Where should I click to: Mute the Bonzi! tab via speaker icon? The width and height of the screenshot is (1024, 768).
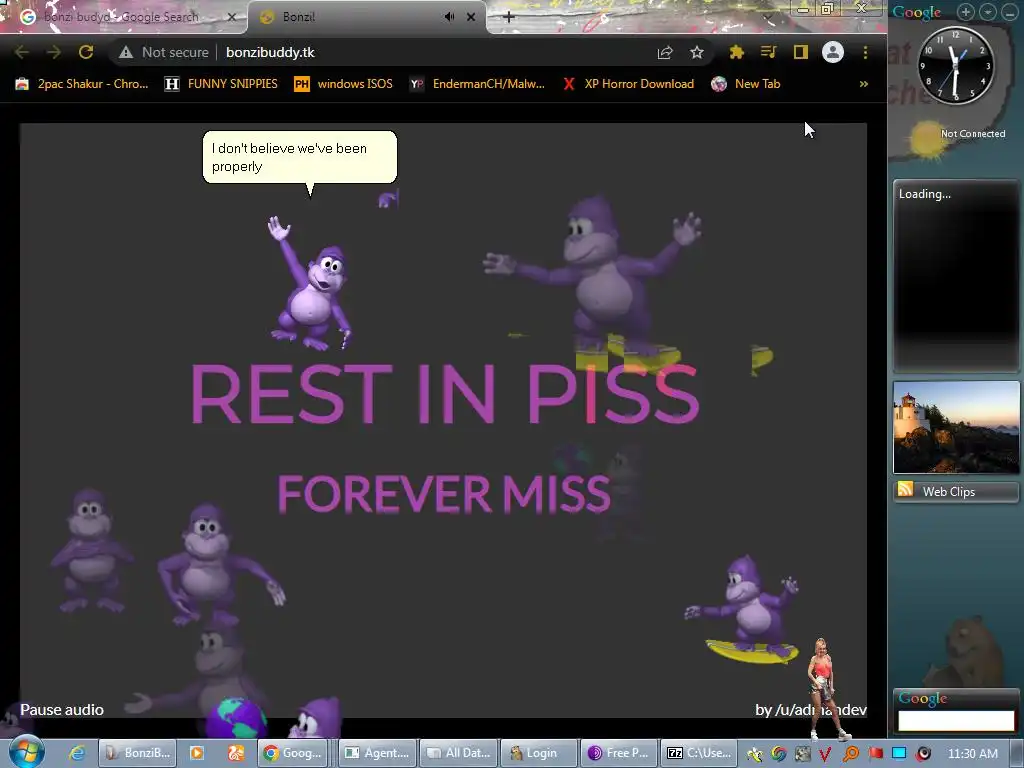(449, 17)
